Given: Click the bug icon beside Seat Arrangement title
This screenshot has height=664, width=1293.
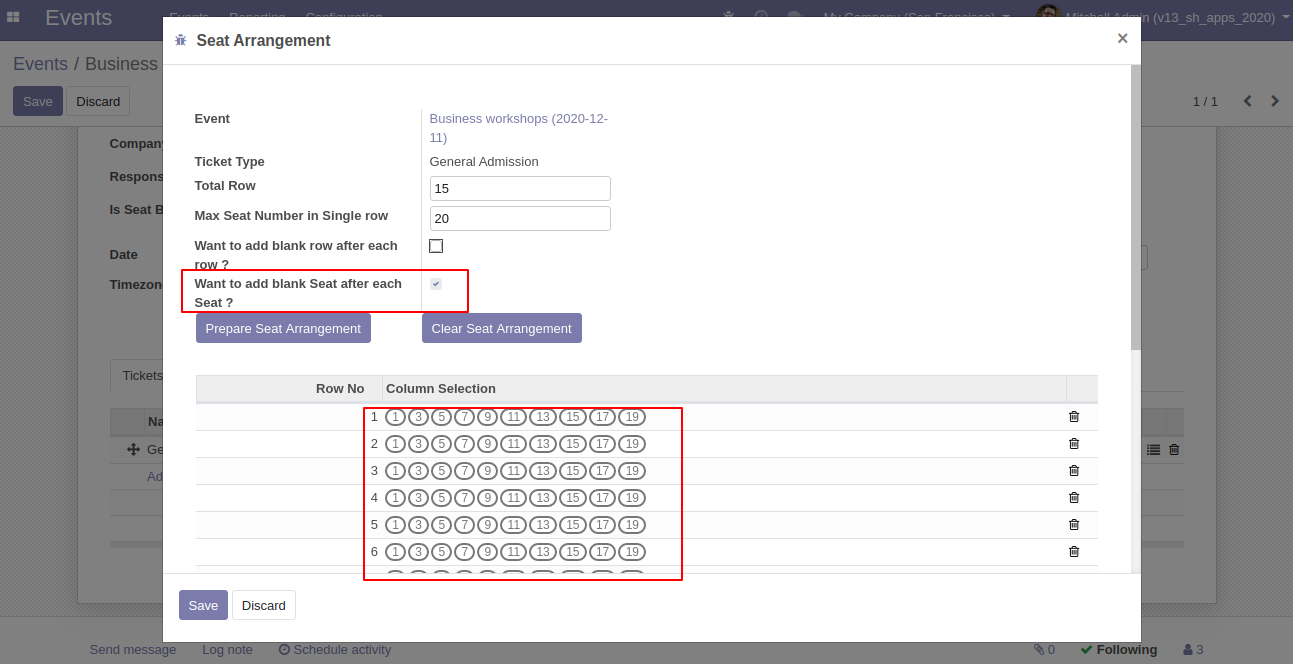Looking at the screenshot, I should [181, 40].
